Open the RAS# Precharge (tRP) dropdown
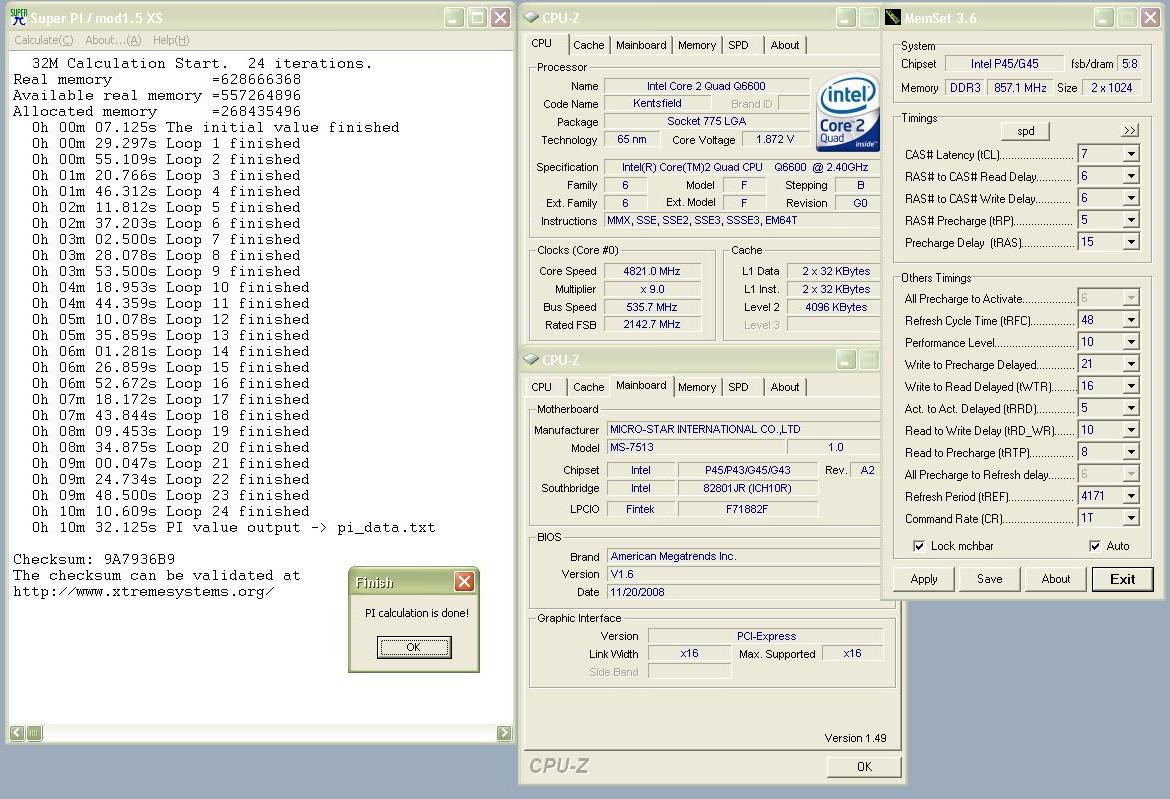 coord(1131,220)
